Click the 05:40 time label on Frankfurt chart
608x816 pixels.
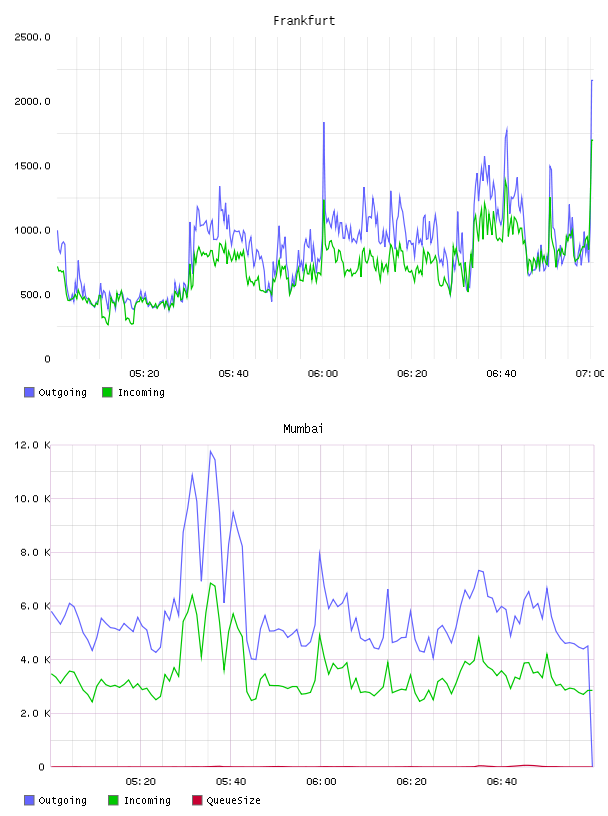[233, 374]
